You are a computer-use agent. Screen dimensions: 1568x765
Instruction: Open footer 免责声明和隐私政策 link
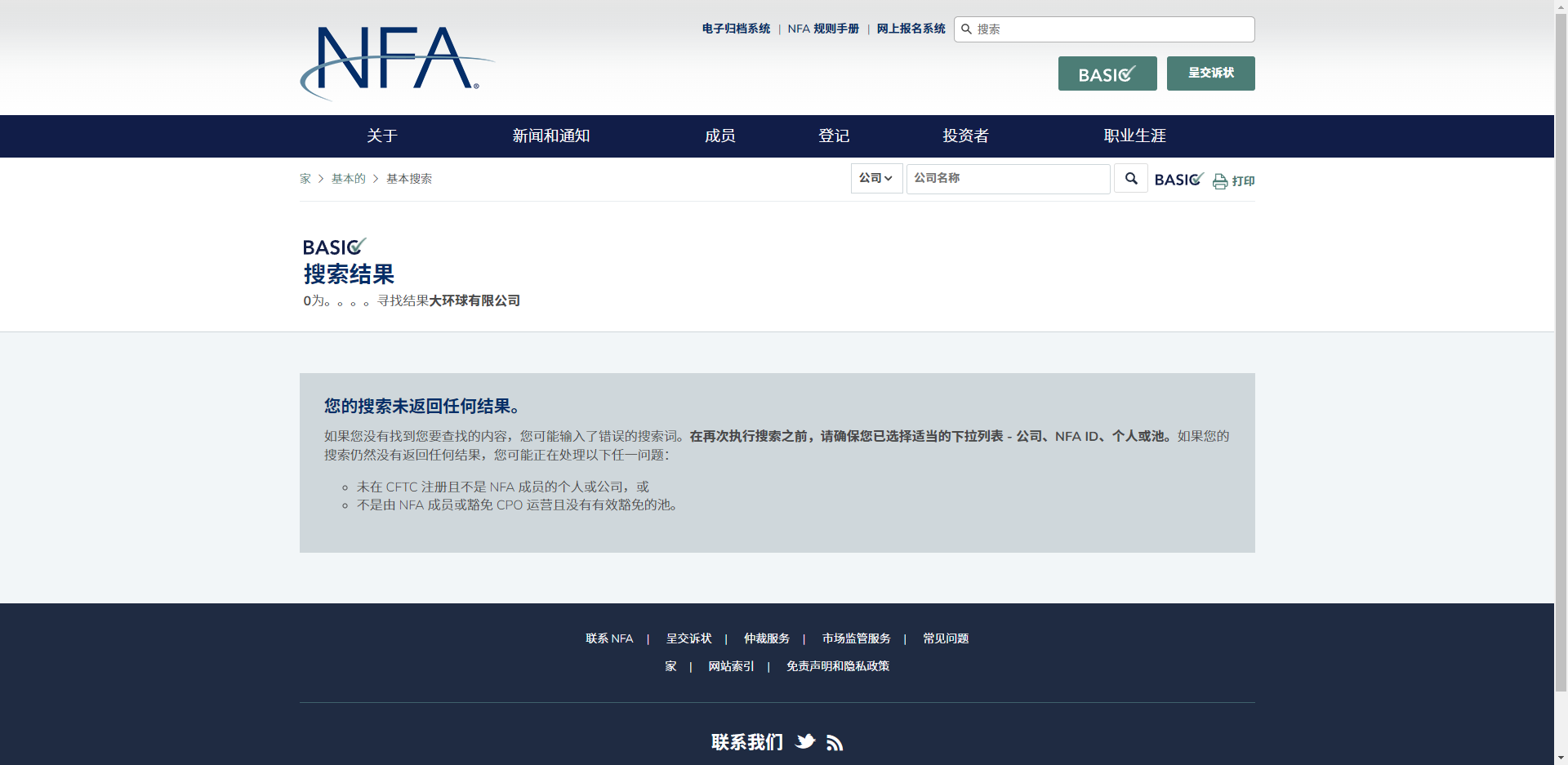[838, 666]
